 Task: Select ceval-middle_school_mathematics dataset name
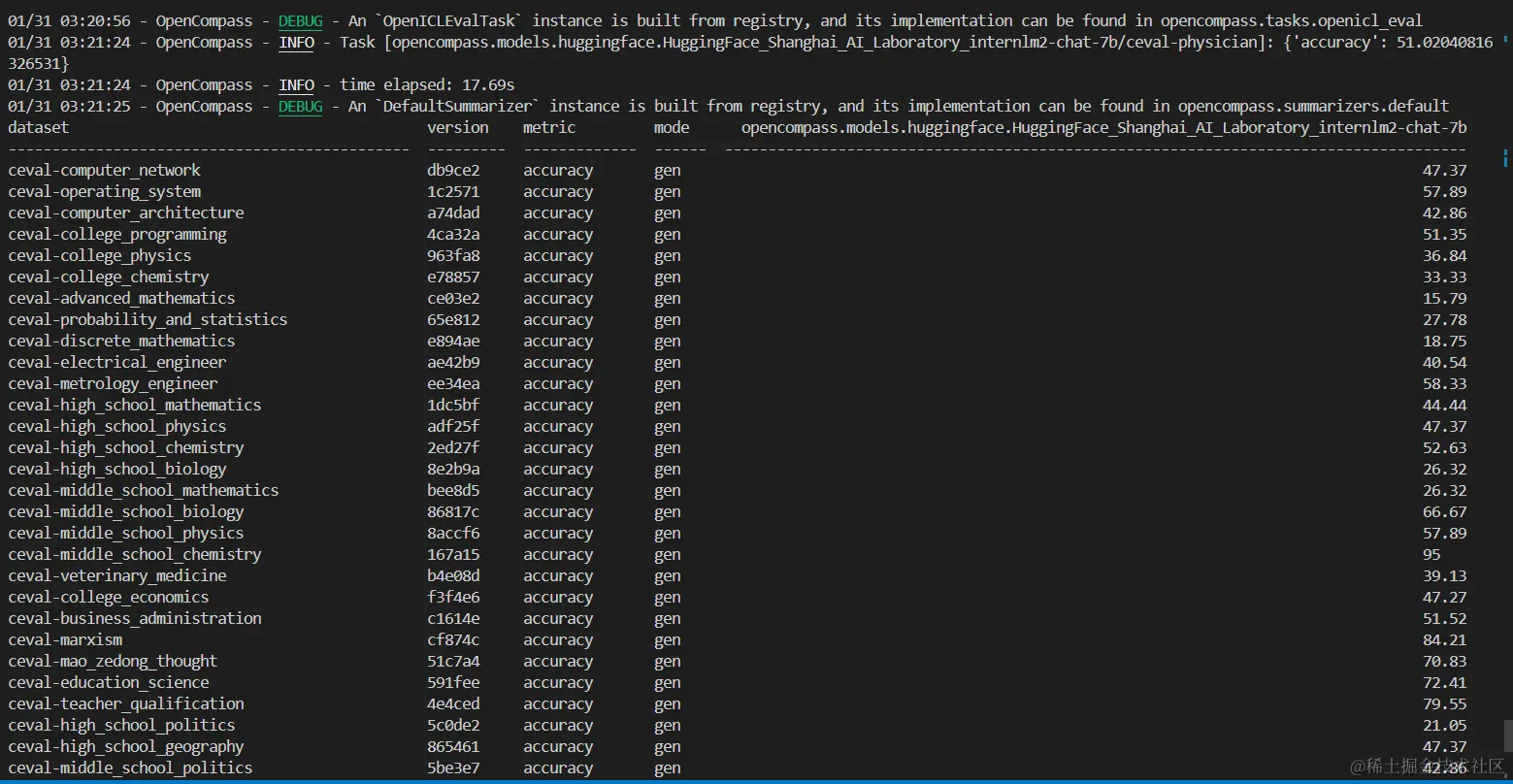(144, 490)
